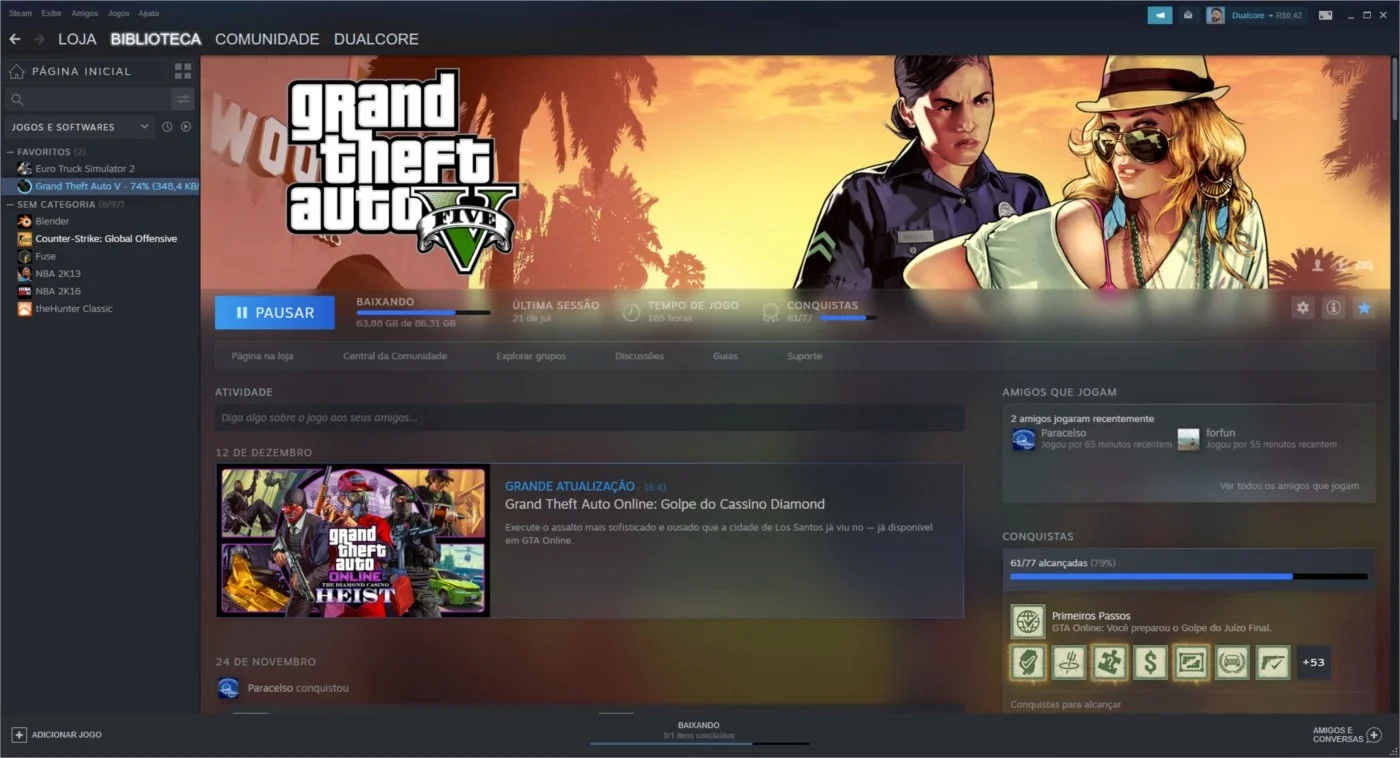1400x758 pixels.
Task: Show the +53 more achievements
Action: (1314, 662)
